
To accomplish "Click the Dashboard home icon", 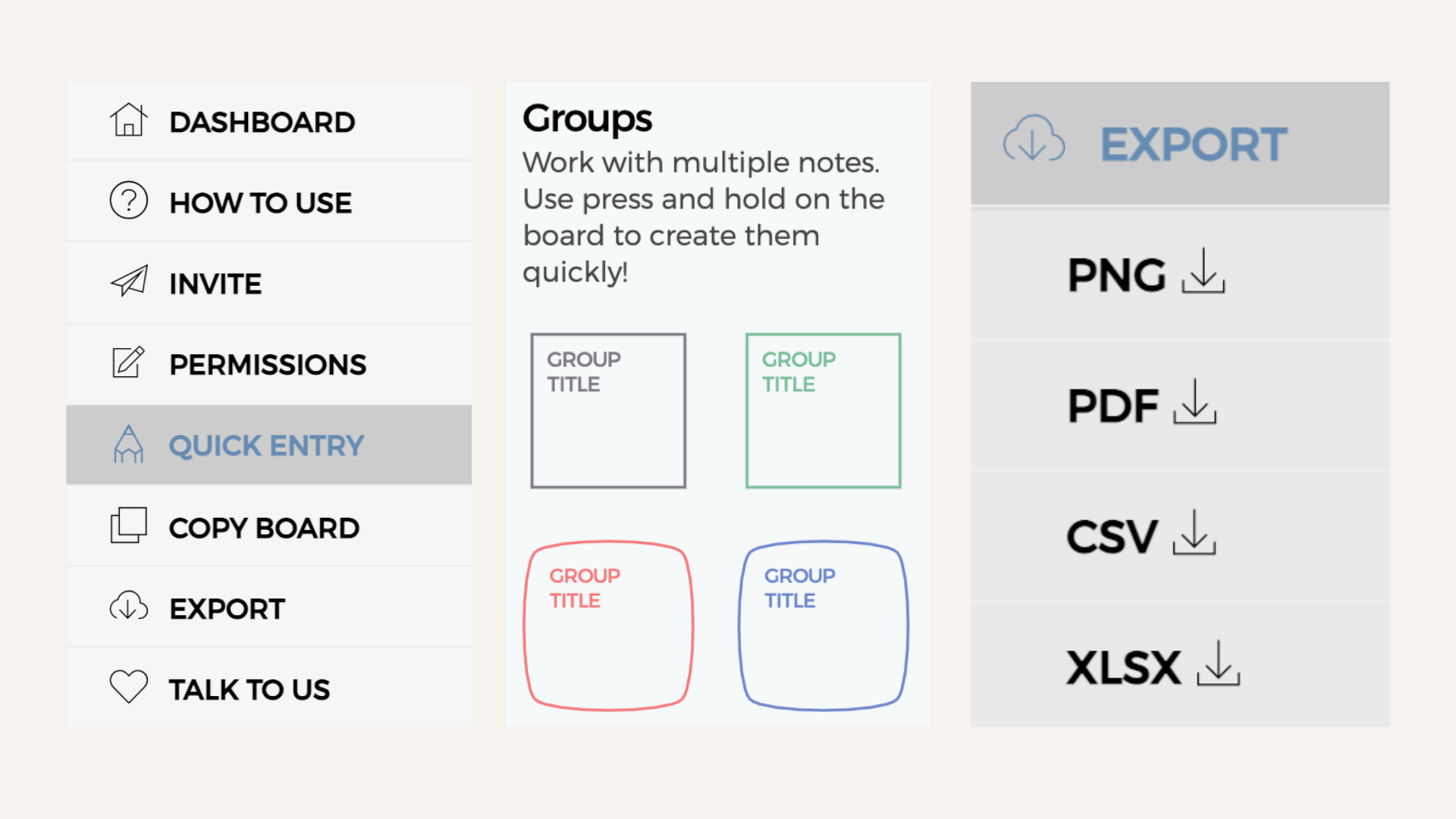I will click(x=128, y=119).
